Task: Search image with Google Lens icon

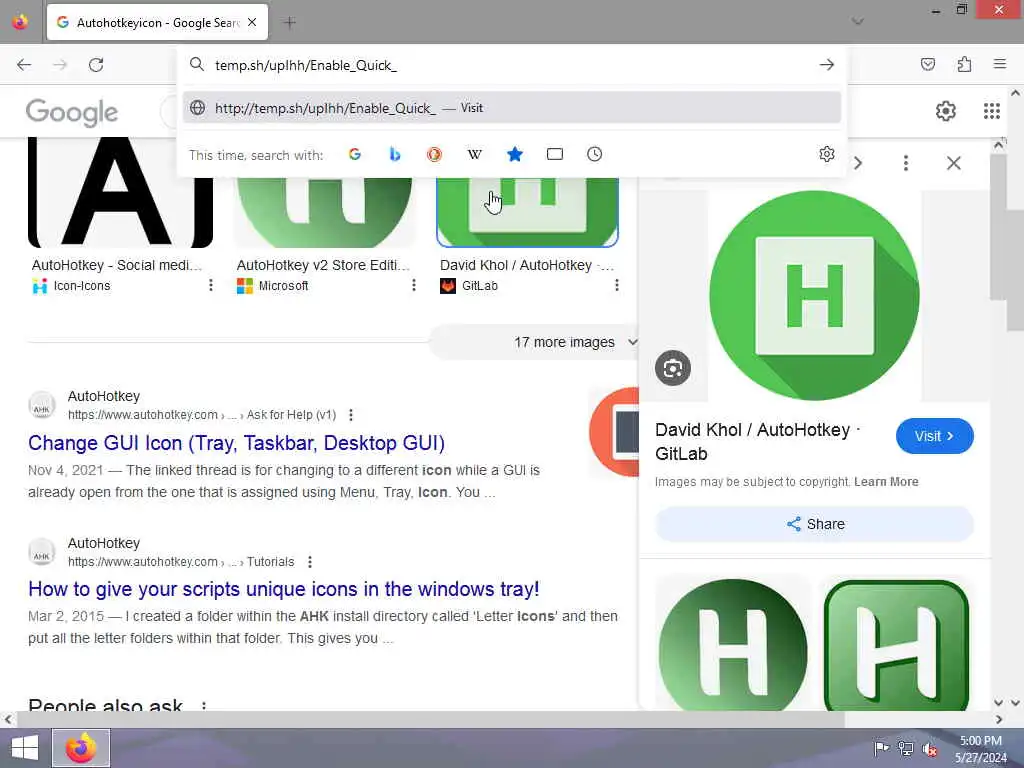Action: [x=673, y=368]
